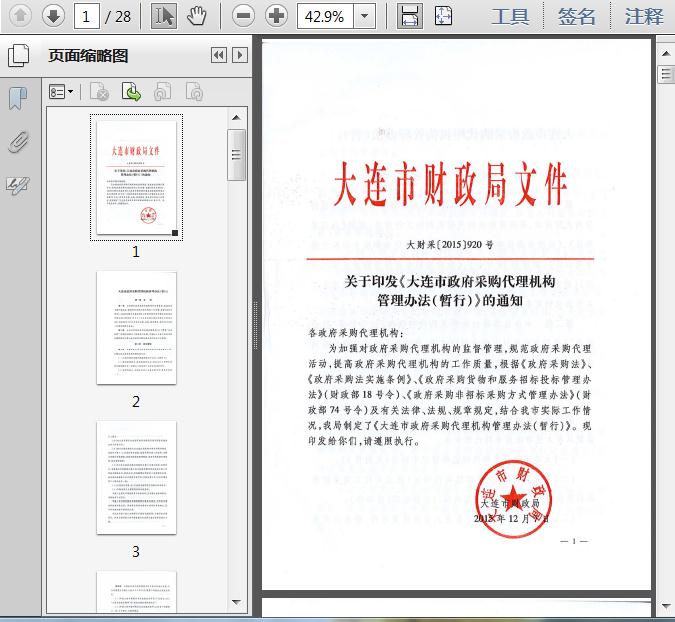Go to next page using down arrow
The image size is (675, 622).
pos(53,16)
